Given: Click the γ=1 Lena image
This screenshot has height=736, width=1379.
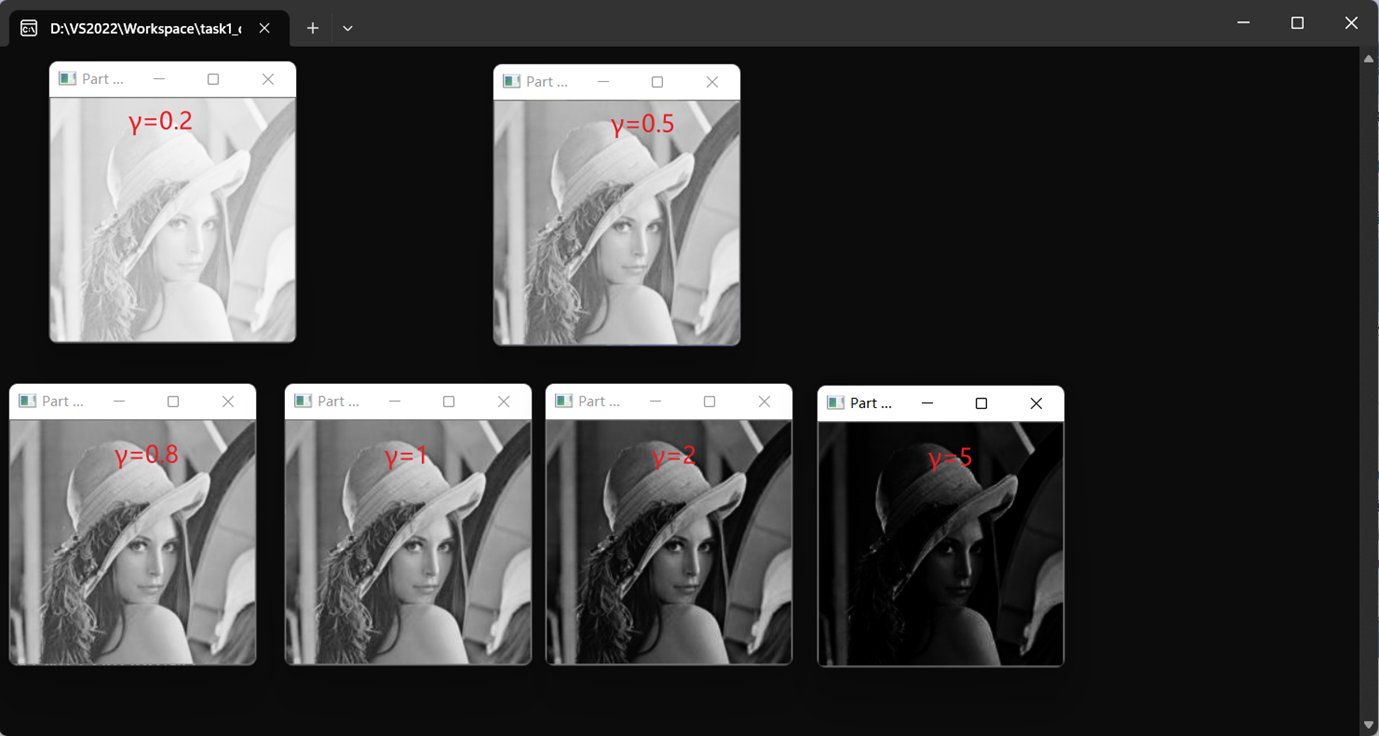Looking at the screenshot, I should click(409, 541).
